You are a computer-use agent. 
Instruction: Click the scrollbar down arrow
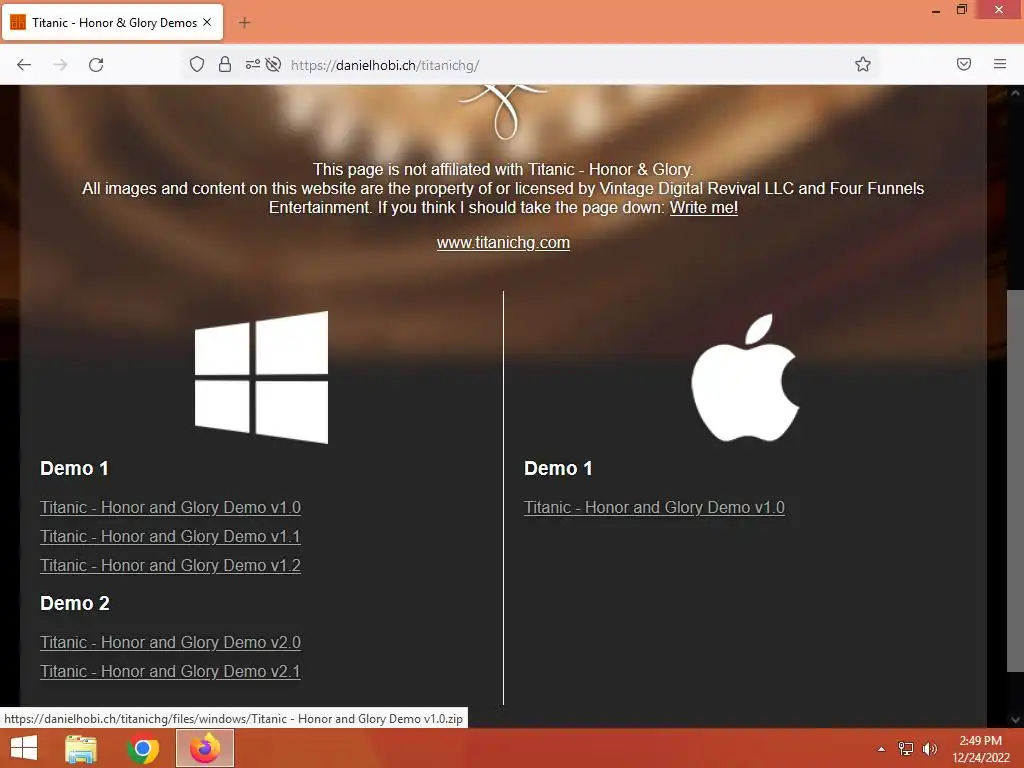pyautogui.click(x=1015, y=720)
